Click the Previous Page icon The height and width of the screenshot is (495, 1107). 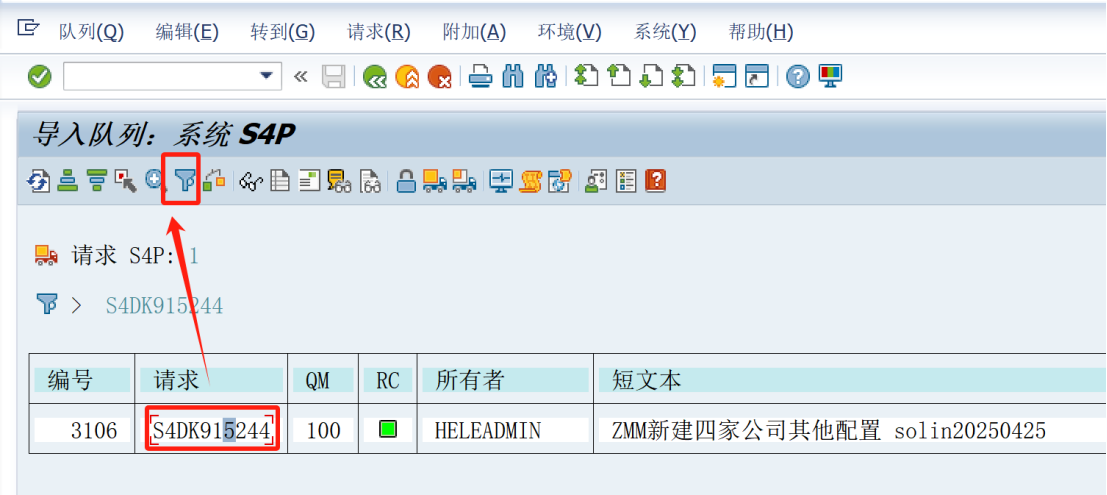click(618, 76)
